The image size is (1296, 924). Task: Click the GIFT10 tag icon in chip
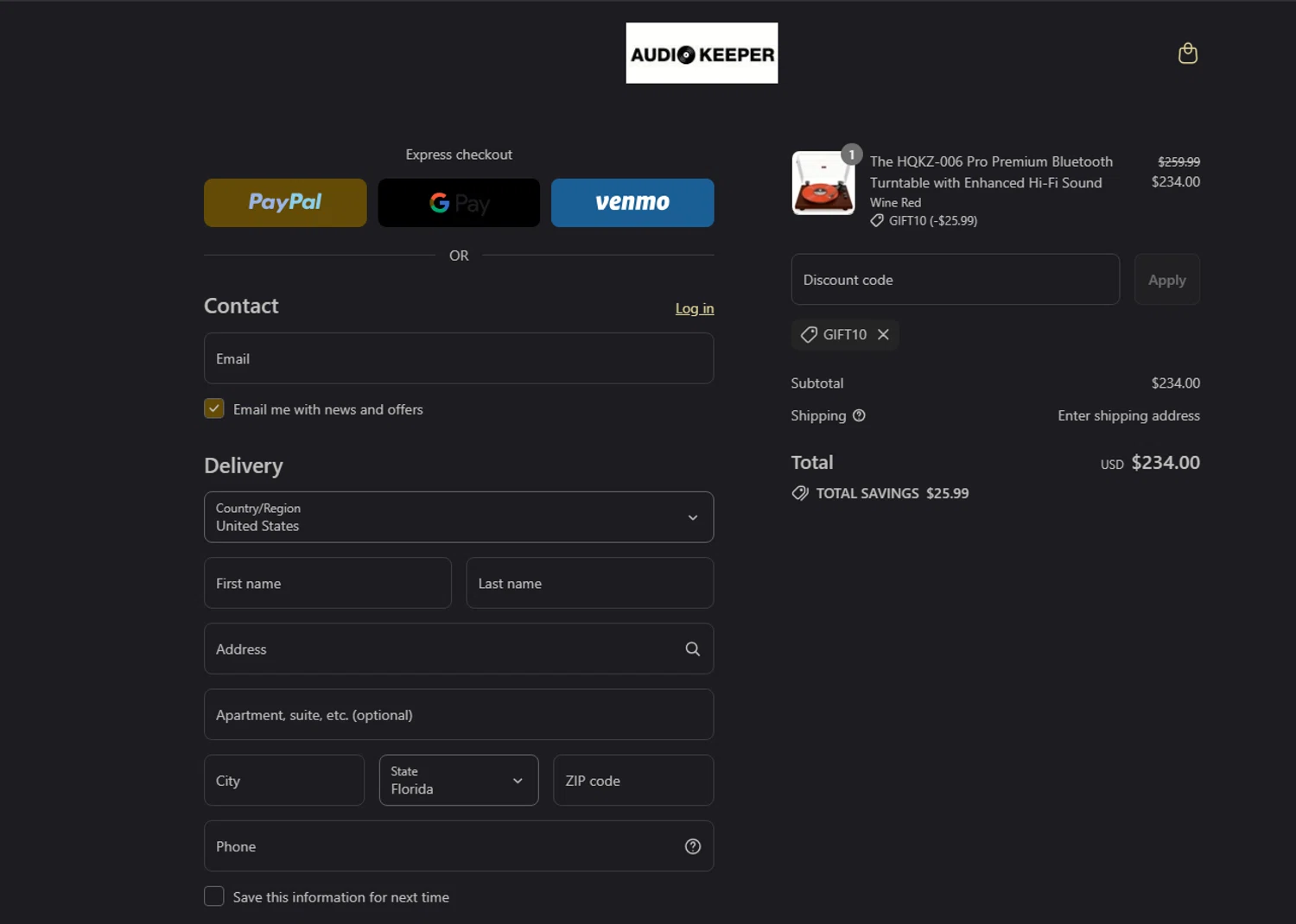(809, 334)
